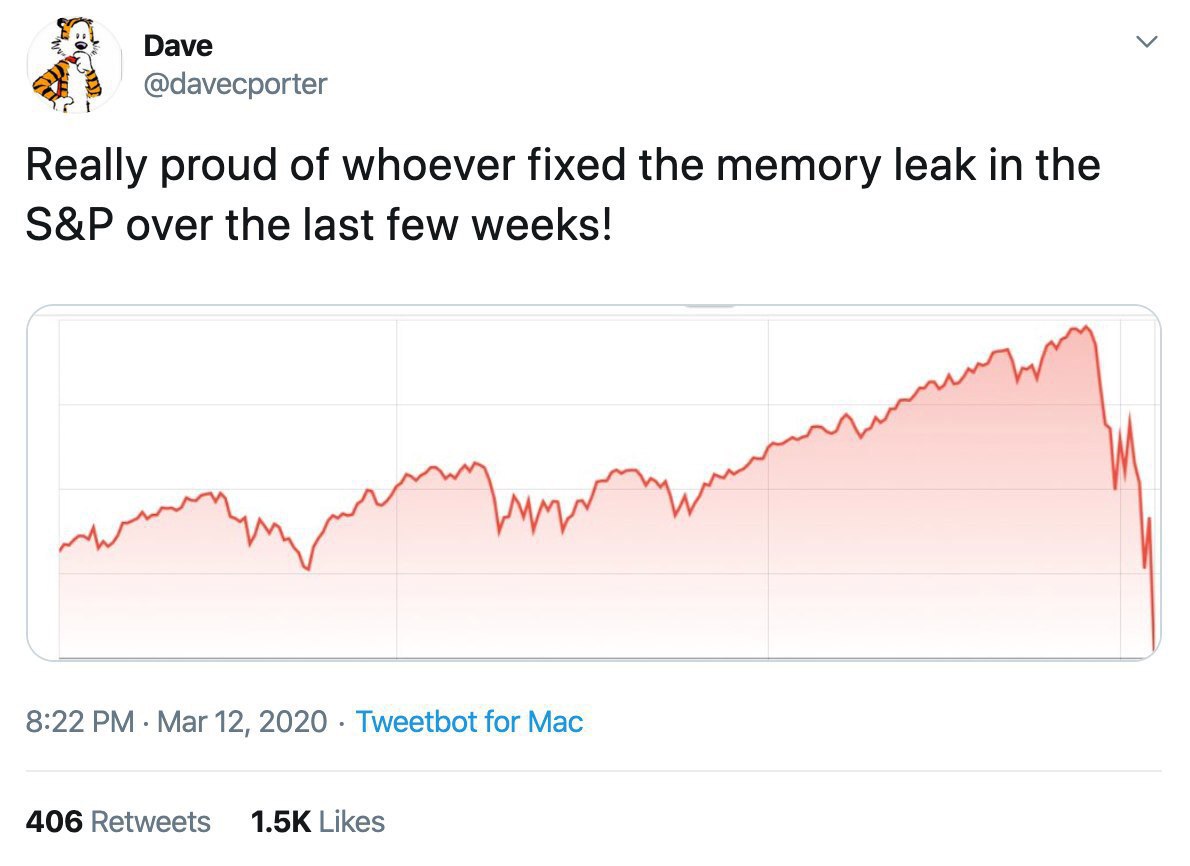The image size is (1190, 866).
Task: View the 1.5K Likes list
Action: point(318,822)
